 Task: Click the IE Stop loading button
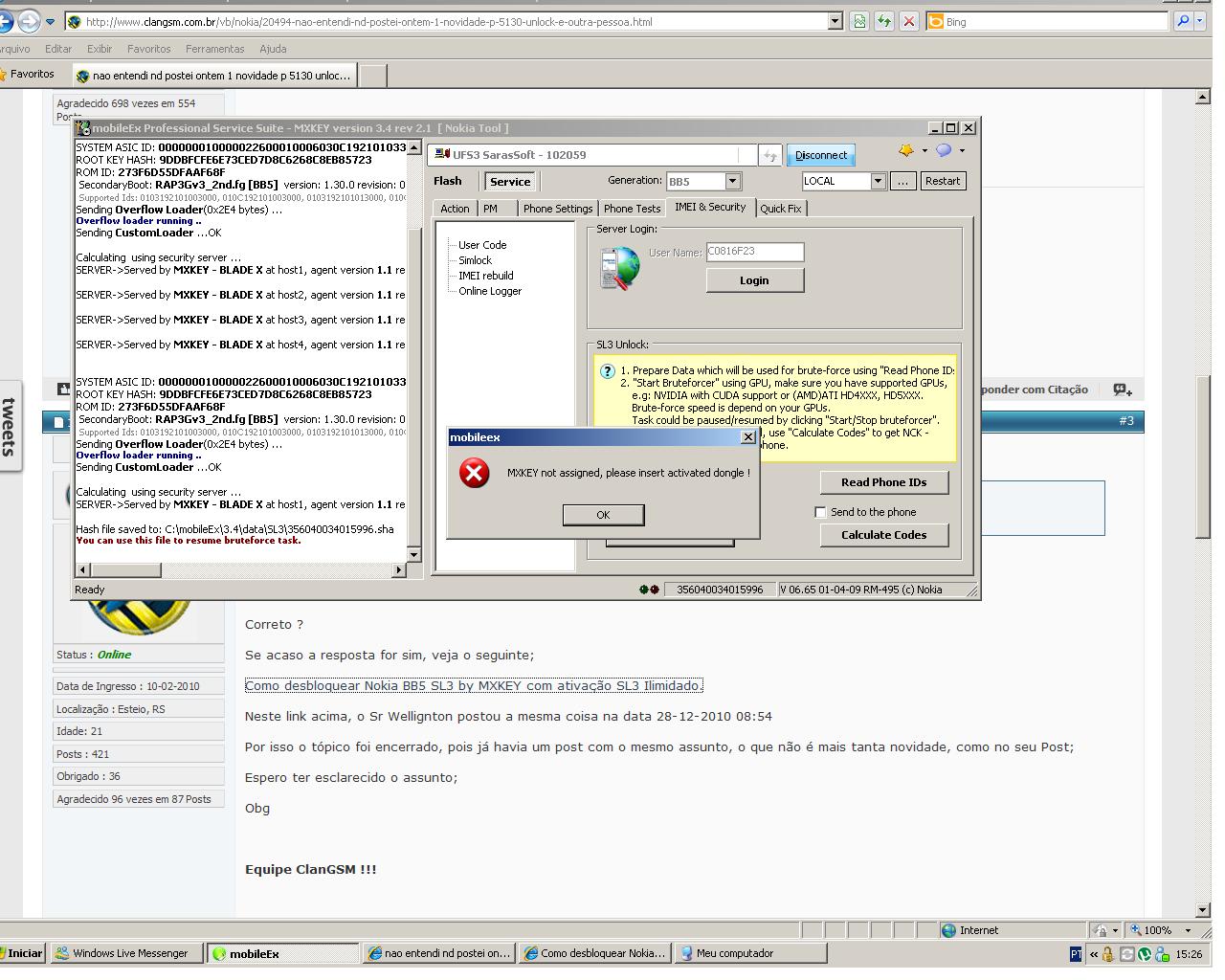pos(909,21)
